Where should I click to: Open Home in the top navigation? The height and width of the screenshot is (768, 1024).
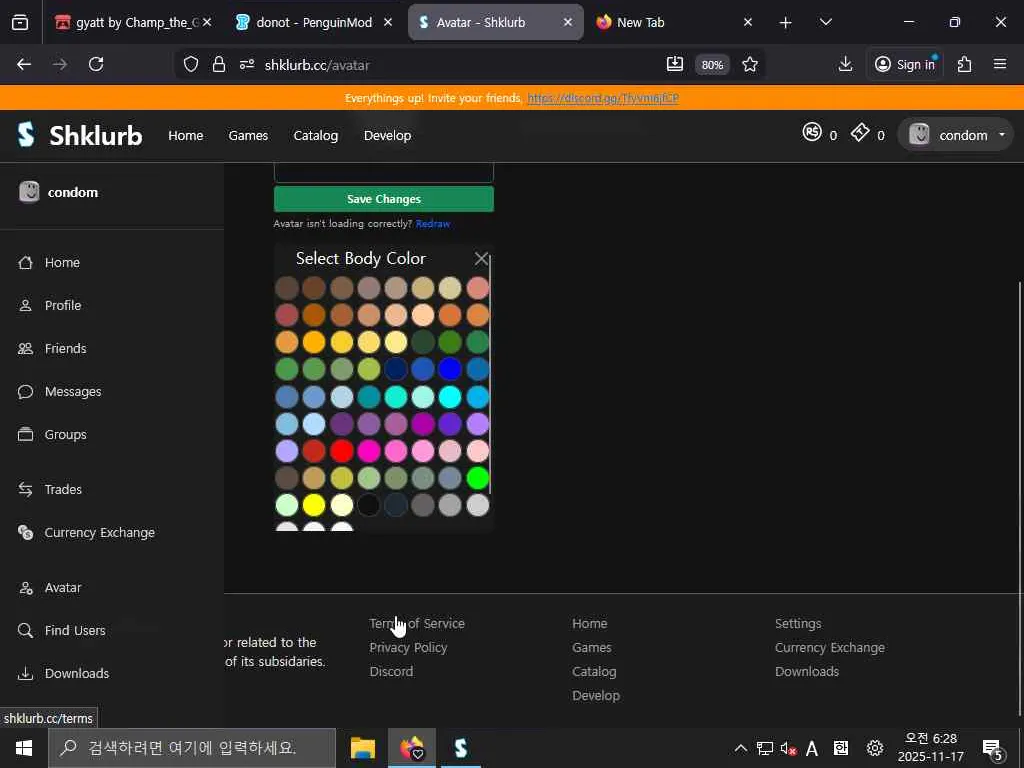[185, 135]
